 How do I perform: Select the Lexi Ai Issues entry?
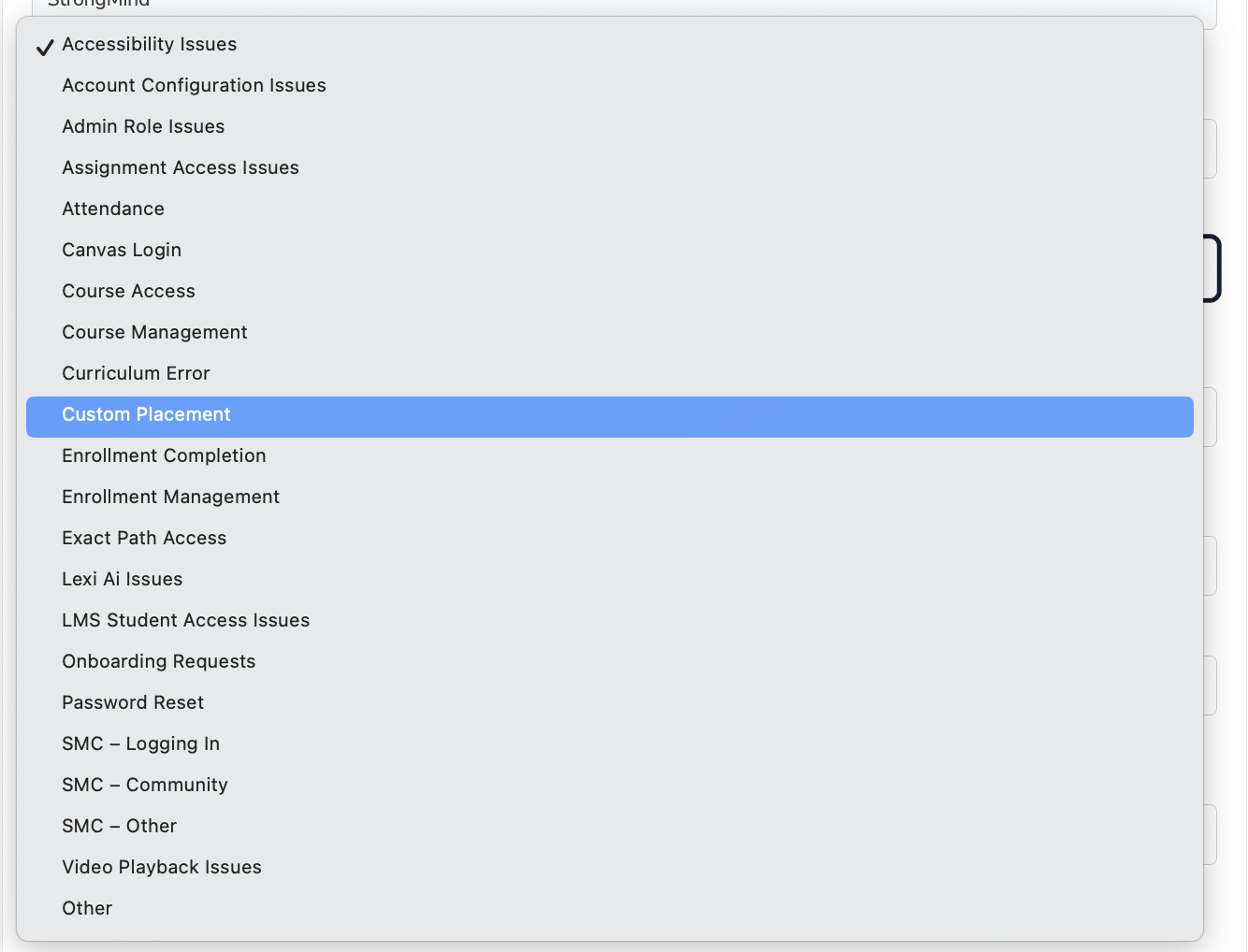coord(122,580)
